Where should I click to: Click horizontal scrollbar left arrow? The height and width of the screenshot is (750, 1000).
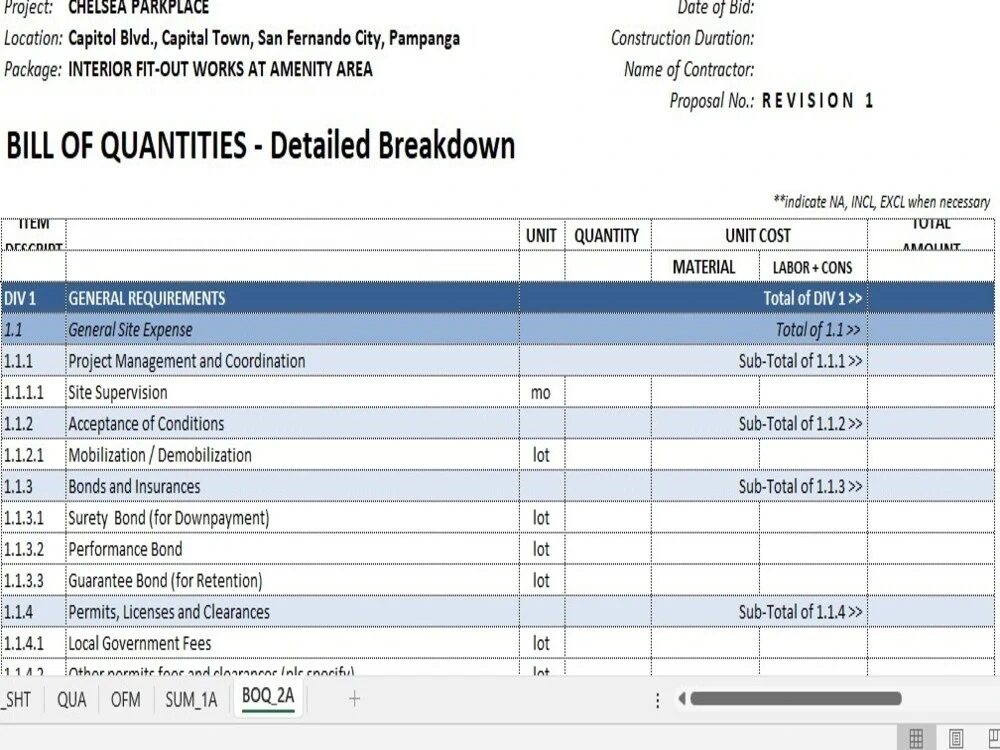(x=682, y=699)
